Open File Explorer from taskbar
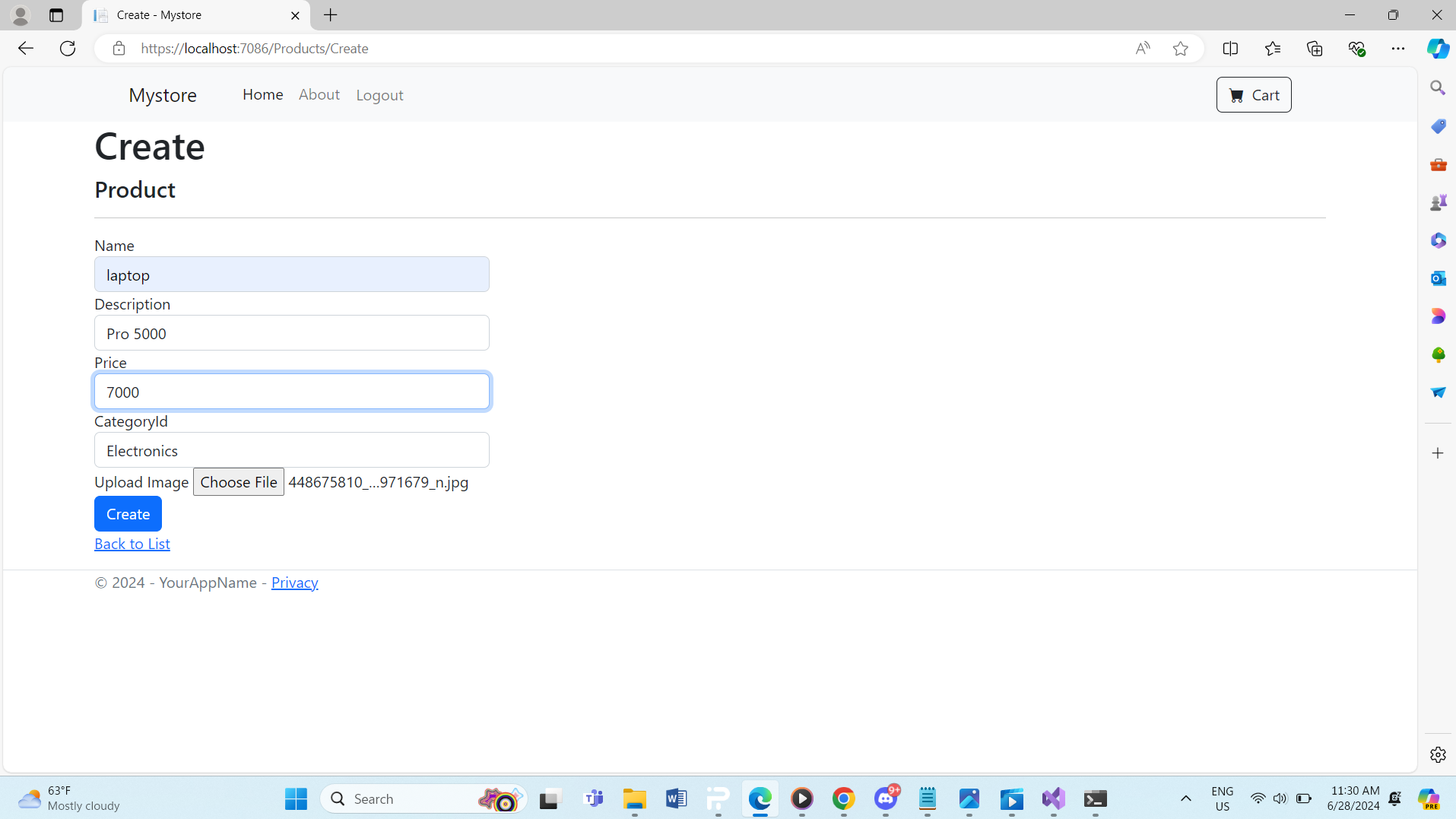The width and height of the screenshot is (1456, 819). [634, 798]
